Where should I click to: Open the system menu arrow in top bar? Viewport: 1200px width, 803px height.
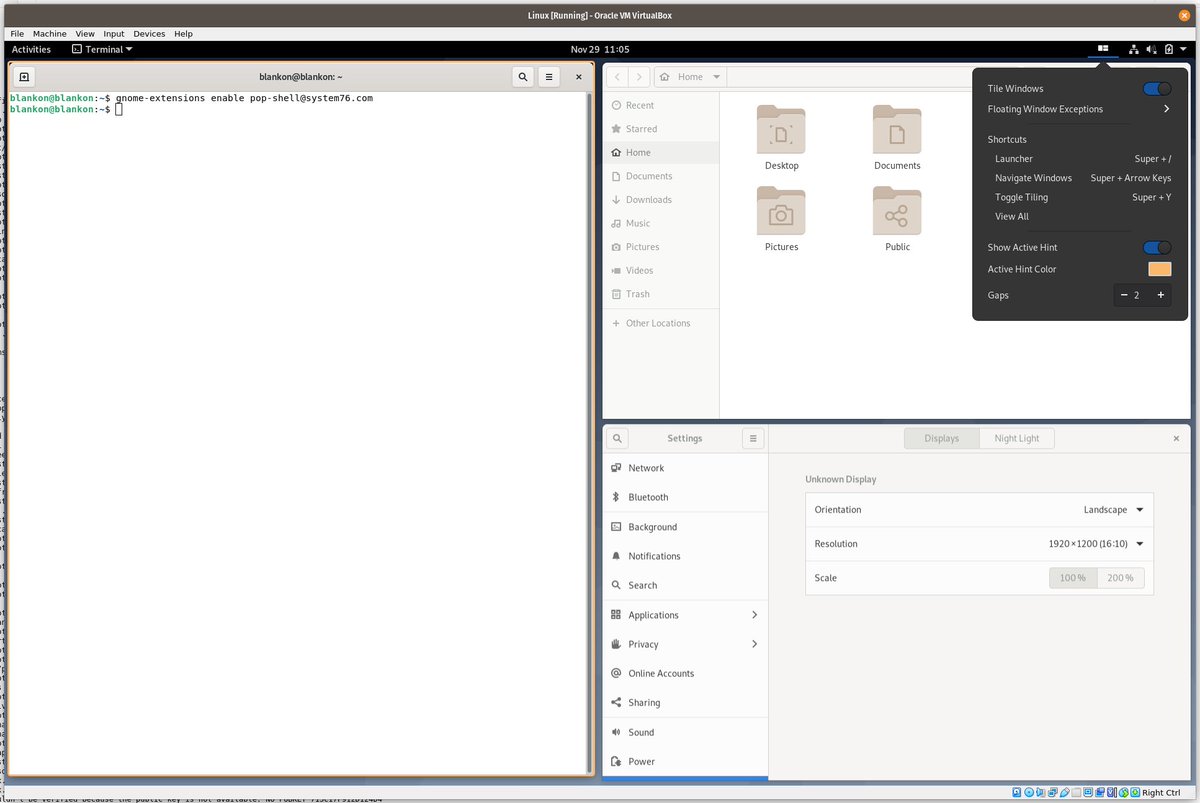1183,49
